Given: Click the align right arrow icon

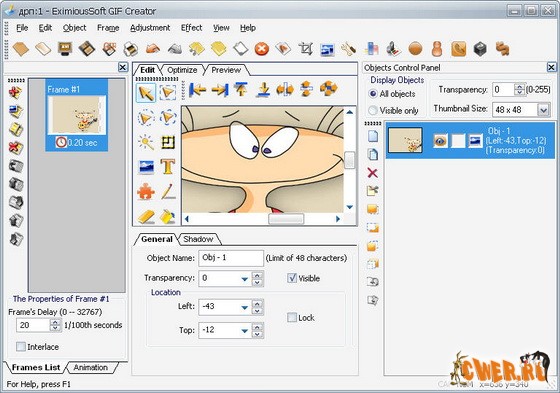Looking at the screenshot, I should tap(220, 89).
